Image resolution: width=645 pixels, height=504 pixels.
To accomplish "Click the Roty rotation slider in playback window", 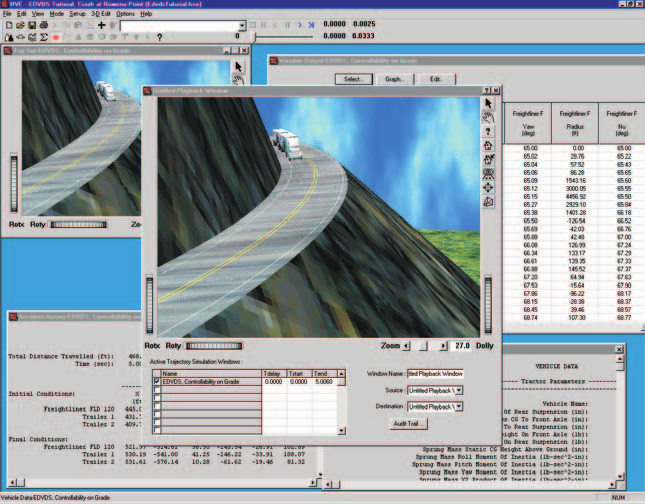I will [214, 346].
